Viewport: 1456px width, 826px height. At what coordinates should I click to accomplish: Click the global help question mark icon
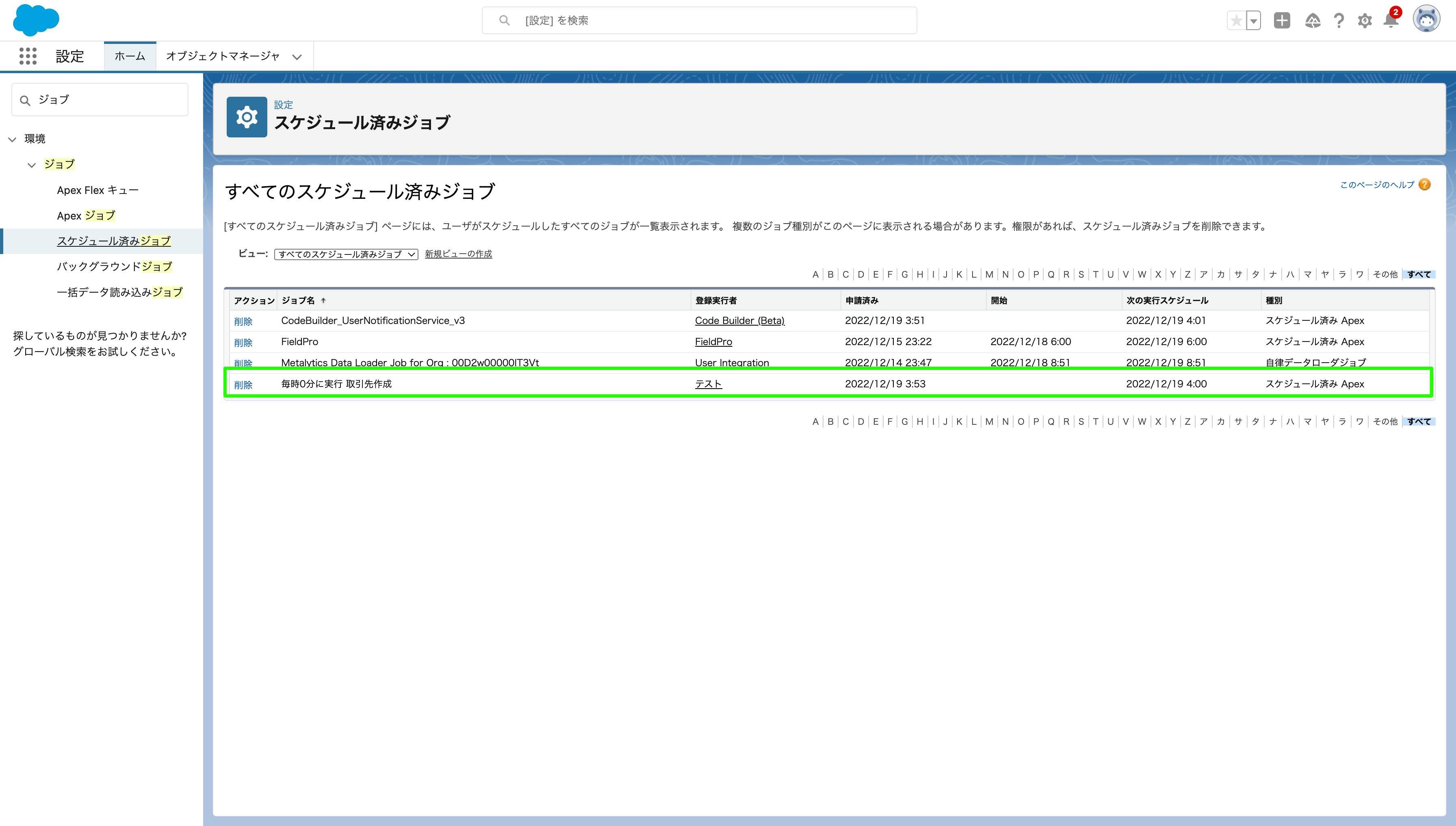(x=1339, y=20)
